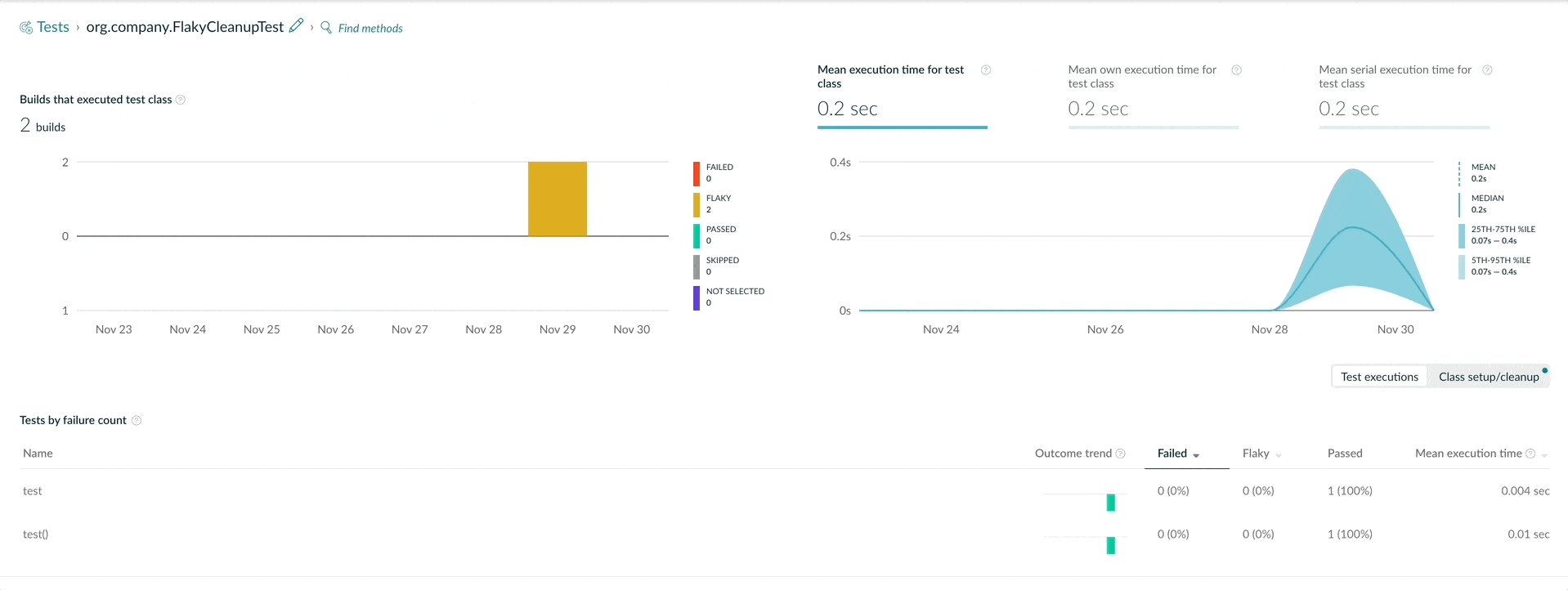
Task: Click the Find methods link
Action: coord(370,29)
